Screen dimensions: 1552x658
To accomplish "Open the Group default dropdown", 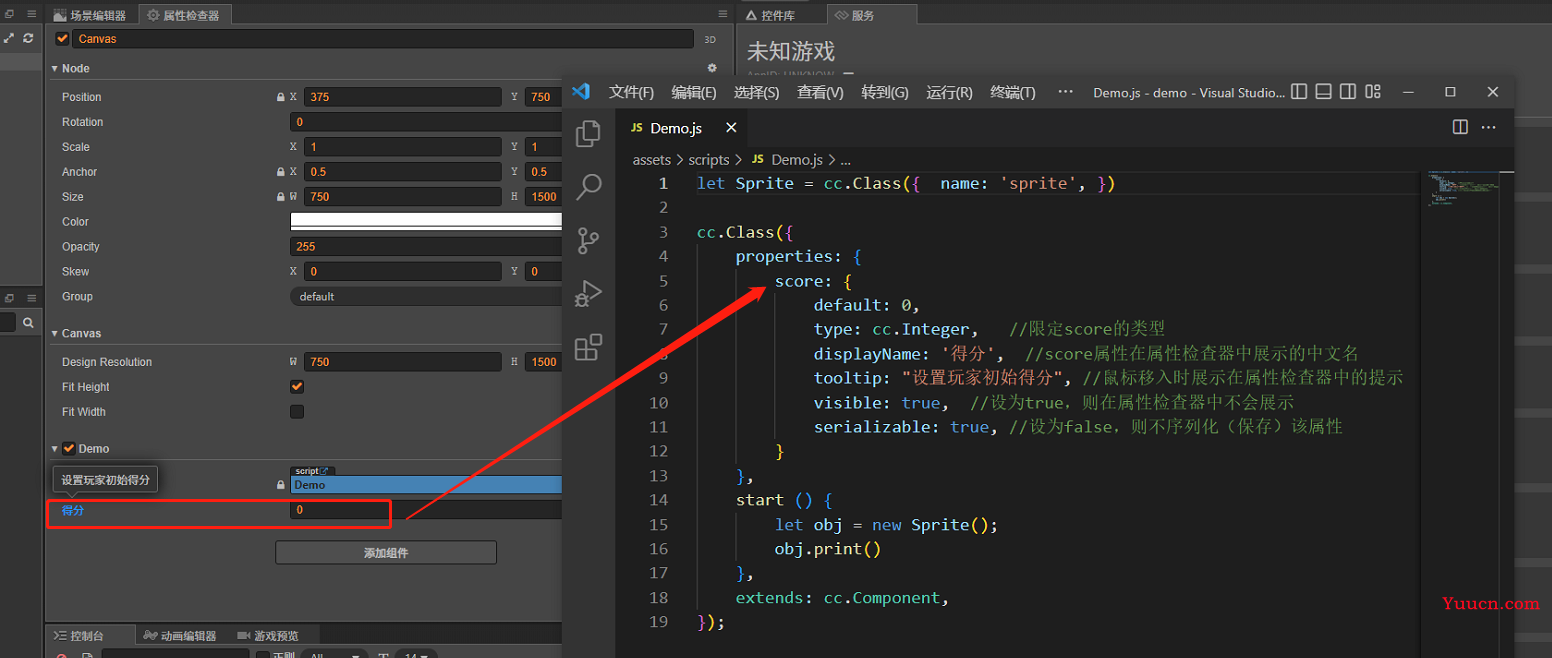I will (427, 297).
